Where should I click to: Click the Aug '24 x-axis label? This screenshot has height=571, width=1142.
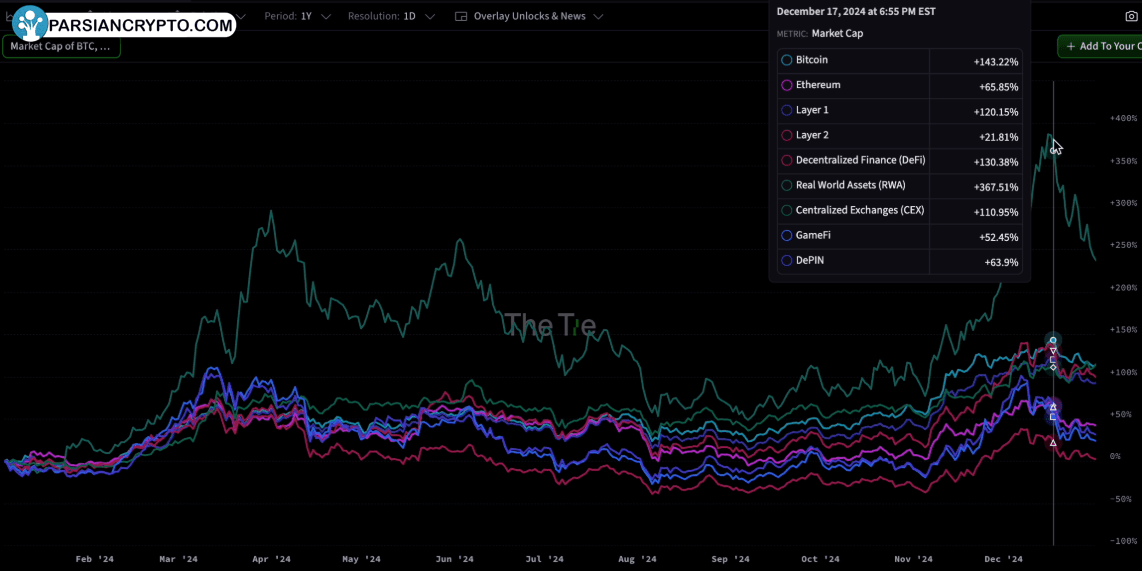click(x=637, y=559)
